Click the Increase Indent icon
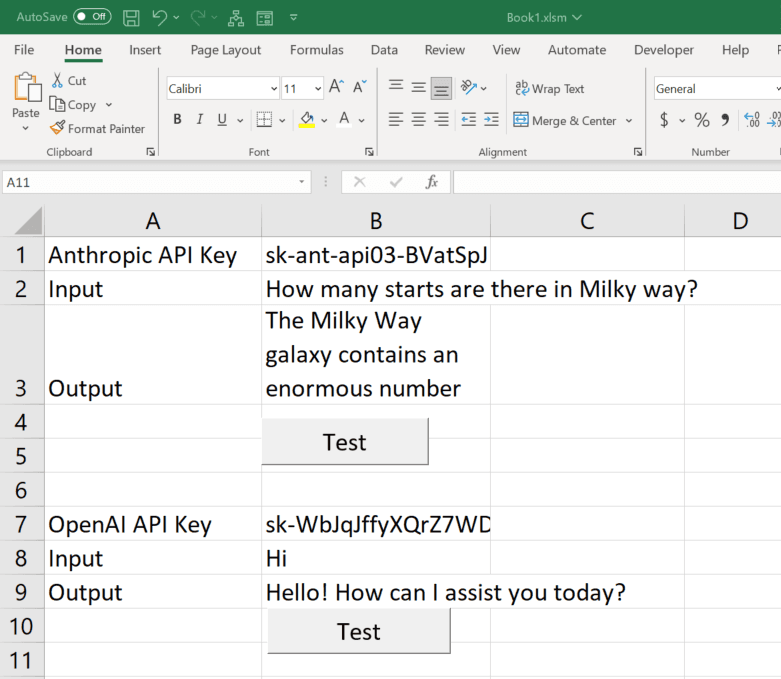 pos(491,120)
